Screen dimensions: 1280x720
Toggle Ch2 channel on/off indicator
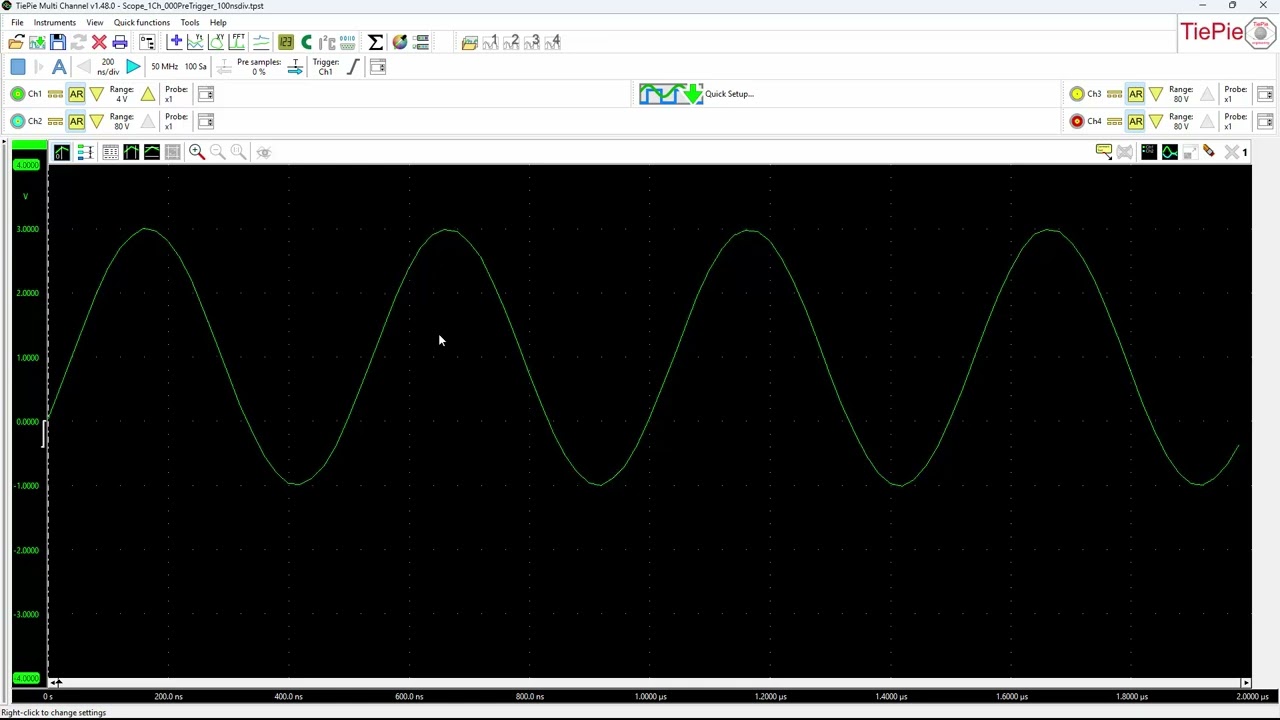pyautogui.click(x=18, y=122)
